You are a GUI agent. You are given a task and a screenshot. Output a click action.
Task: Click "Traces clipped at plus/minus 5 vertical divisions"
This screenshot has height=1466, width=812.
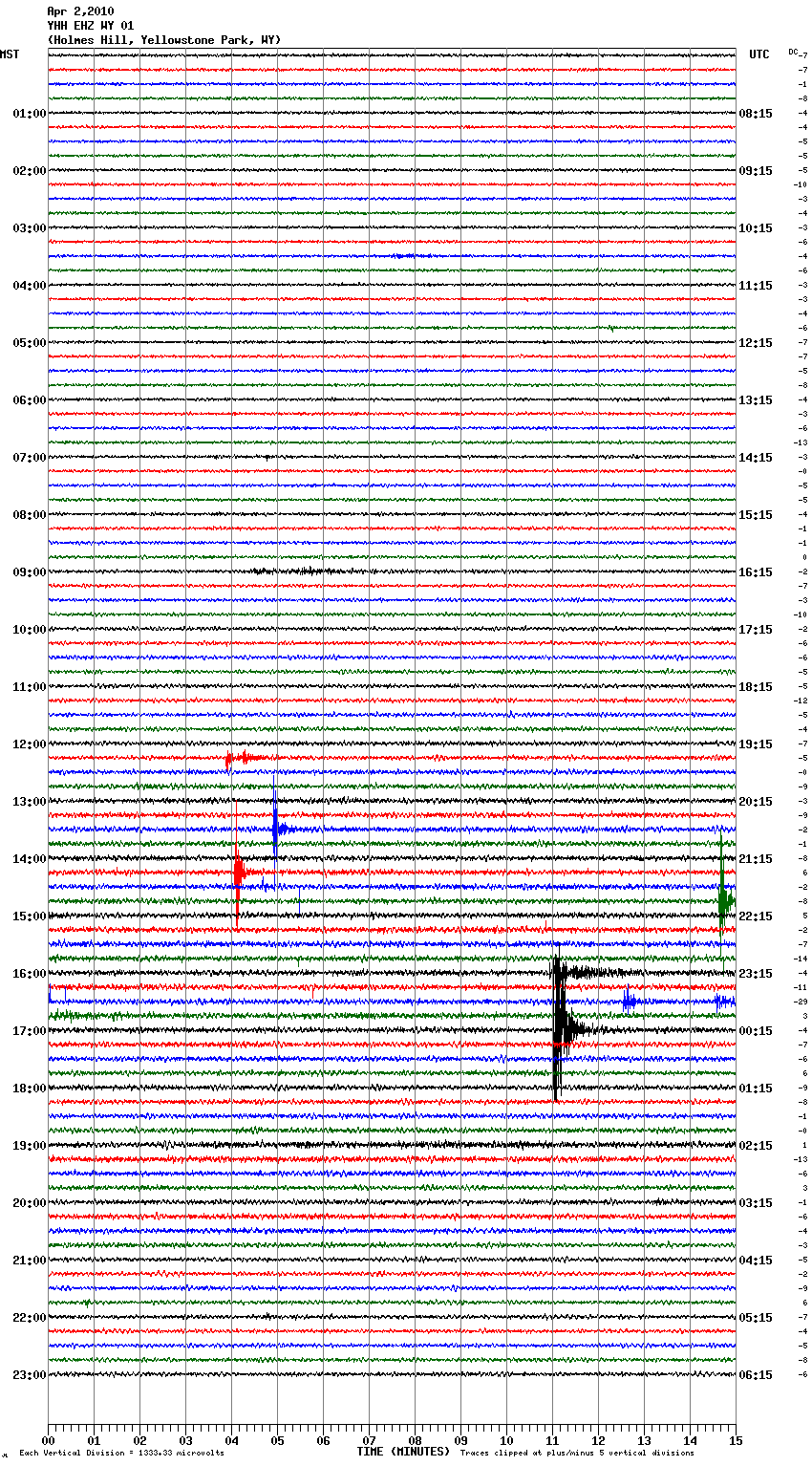tap(577, 1454)
